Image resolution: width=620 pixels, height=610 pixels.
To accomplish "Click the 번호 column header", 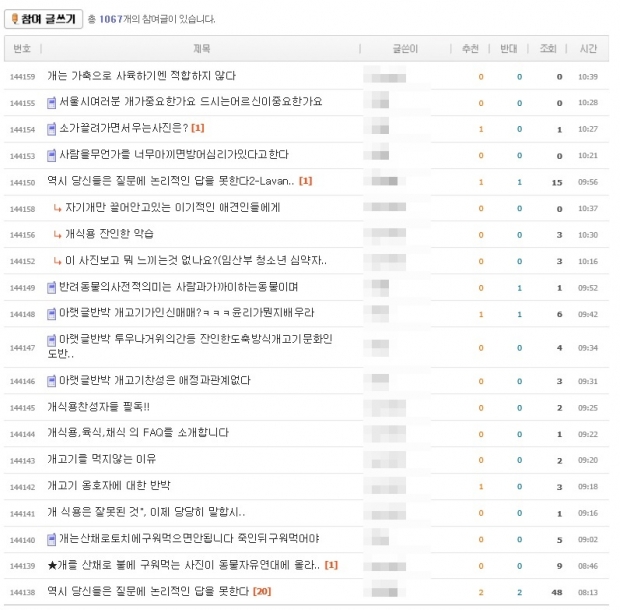I will [x=22, y=49].
